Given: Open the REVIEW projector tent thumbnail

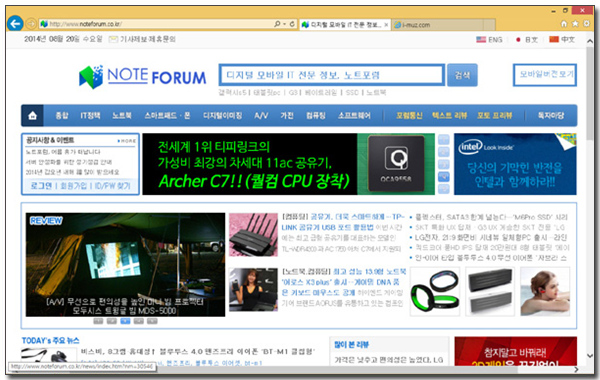Looking at the screenshot, I should click(x=126, y=264).
